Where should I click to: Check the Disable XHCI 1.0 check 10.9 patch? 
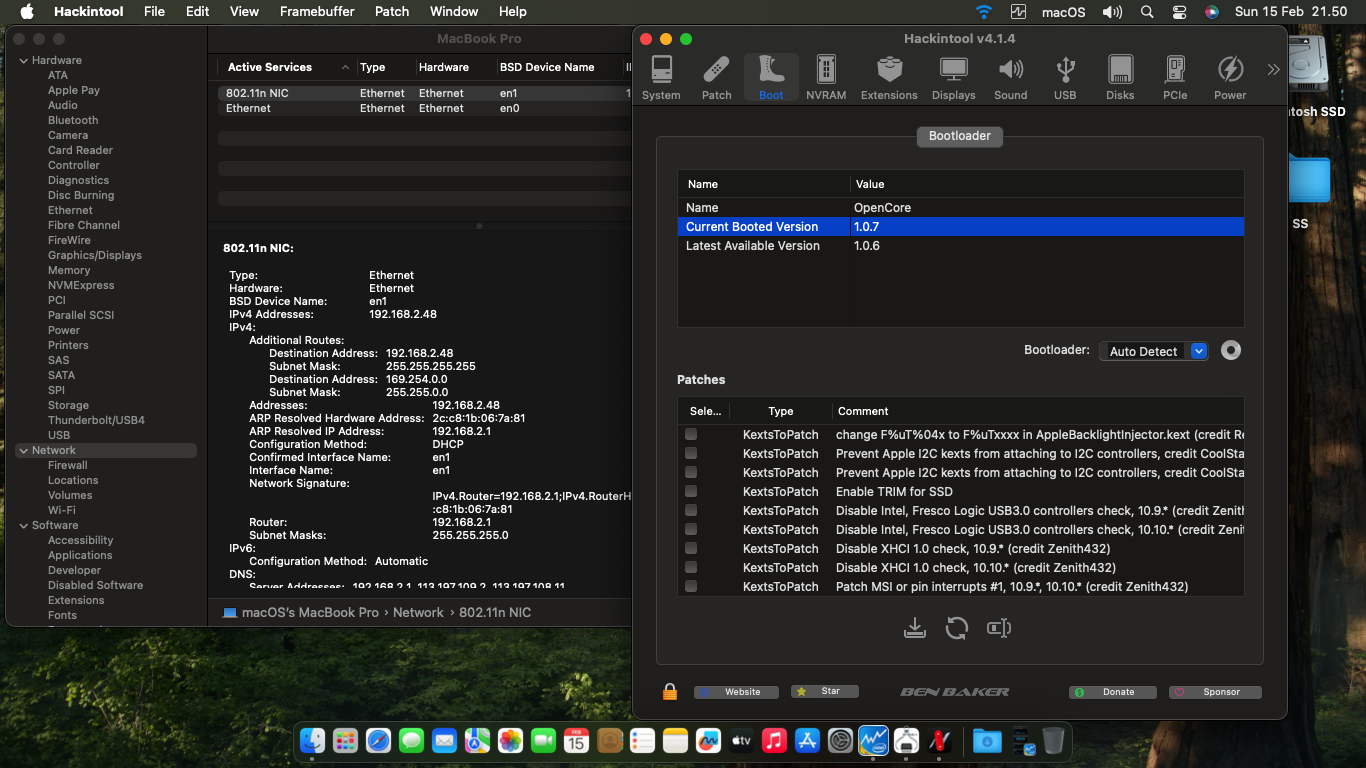691,548
